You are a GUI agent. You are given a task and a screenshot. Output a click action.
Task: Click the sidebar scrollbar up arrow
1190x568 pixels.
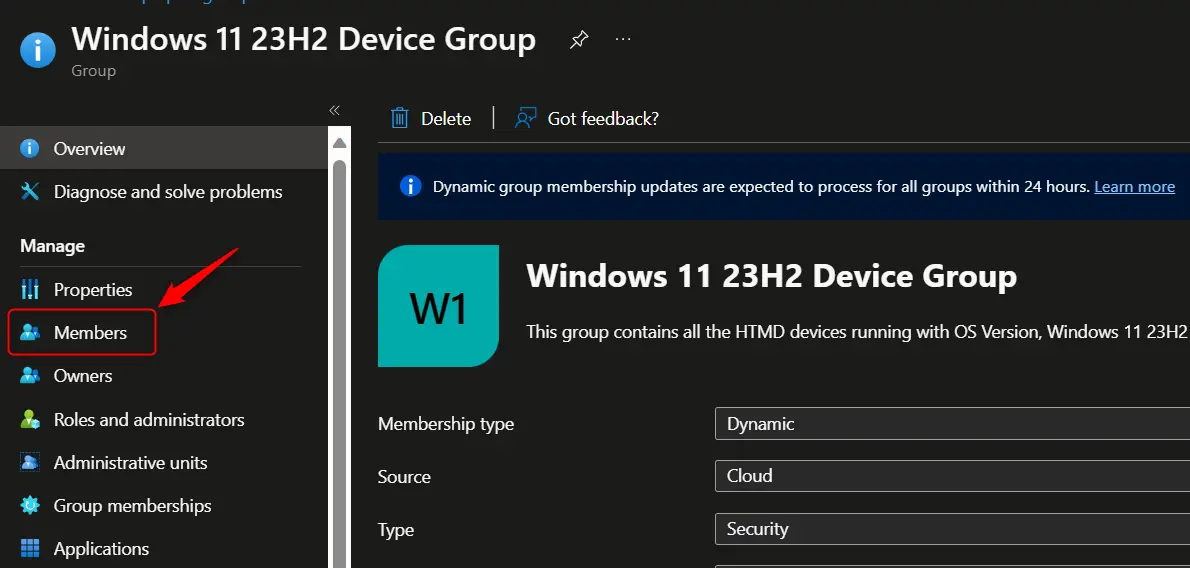tap(339, 143)
